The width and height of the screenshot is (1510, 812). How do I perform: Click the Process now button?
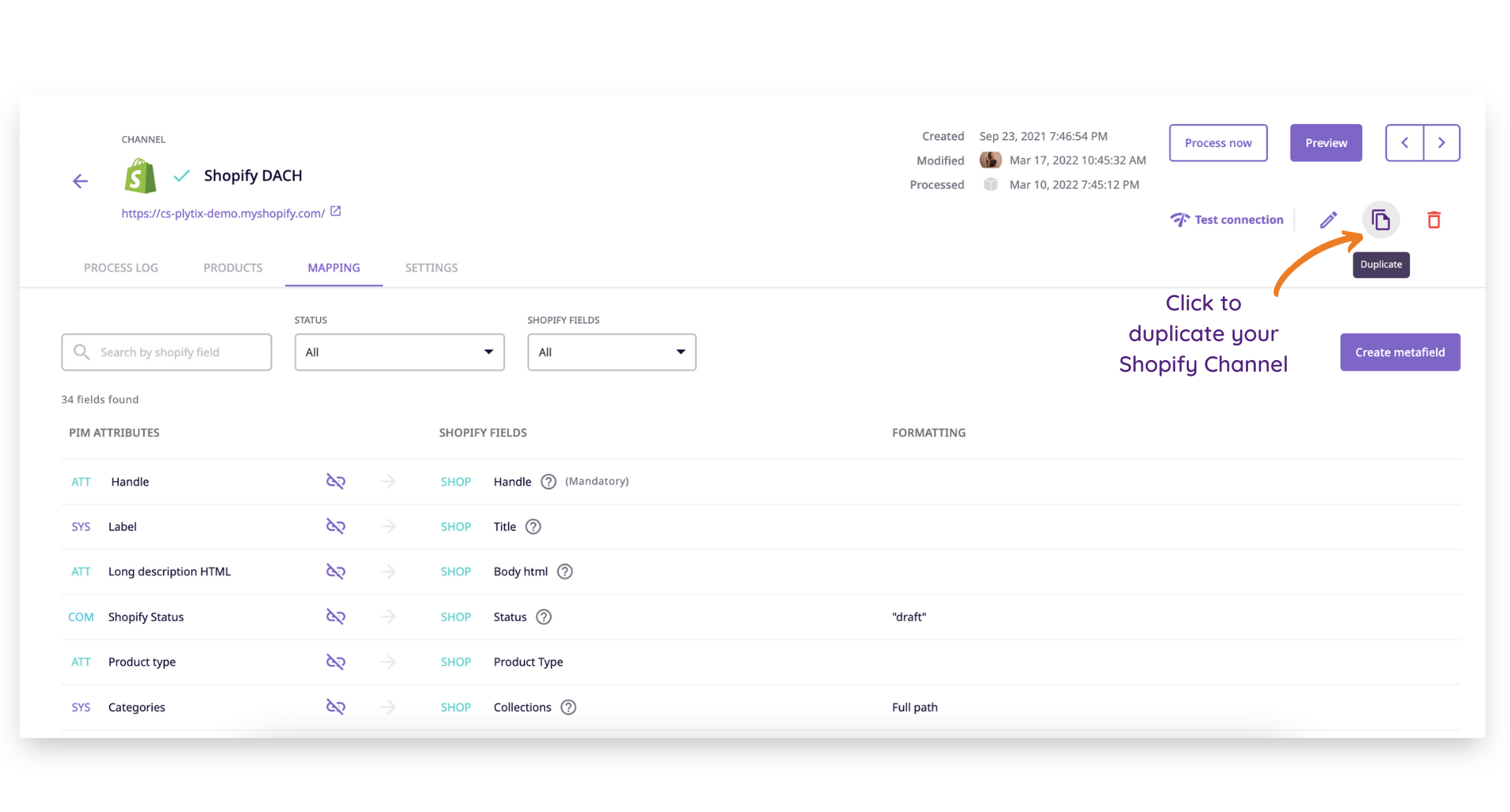pyautogui.click(x=1218, y=143)
